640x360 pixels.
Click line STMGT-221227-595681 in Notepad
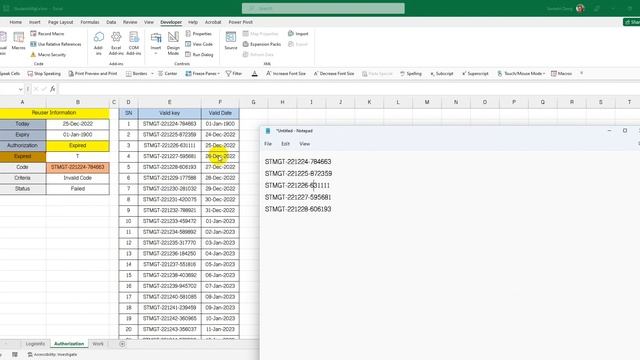click(298, 197)
